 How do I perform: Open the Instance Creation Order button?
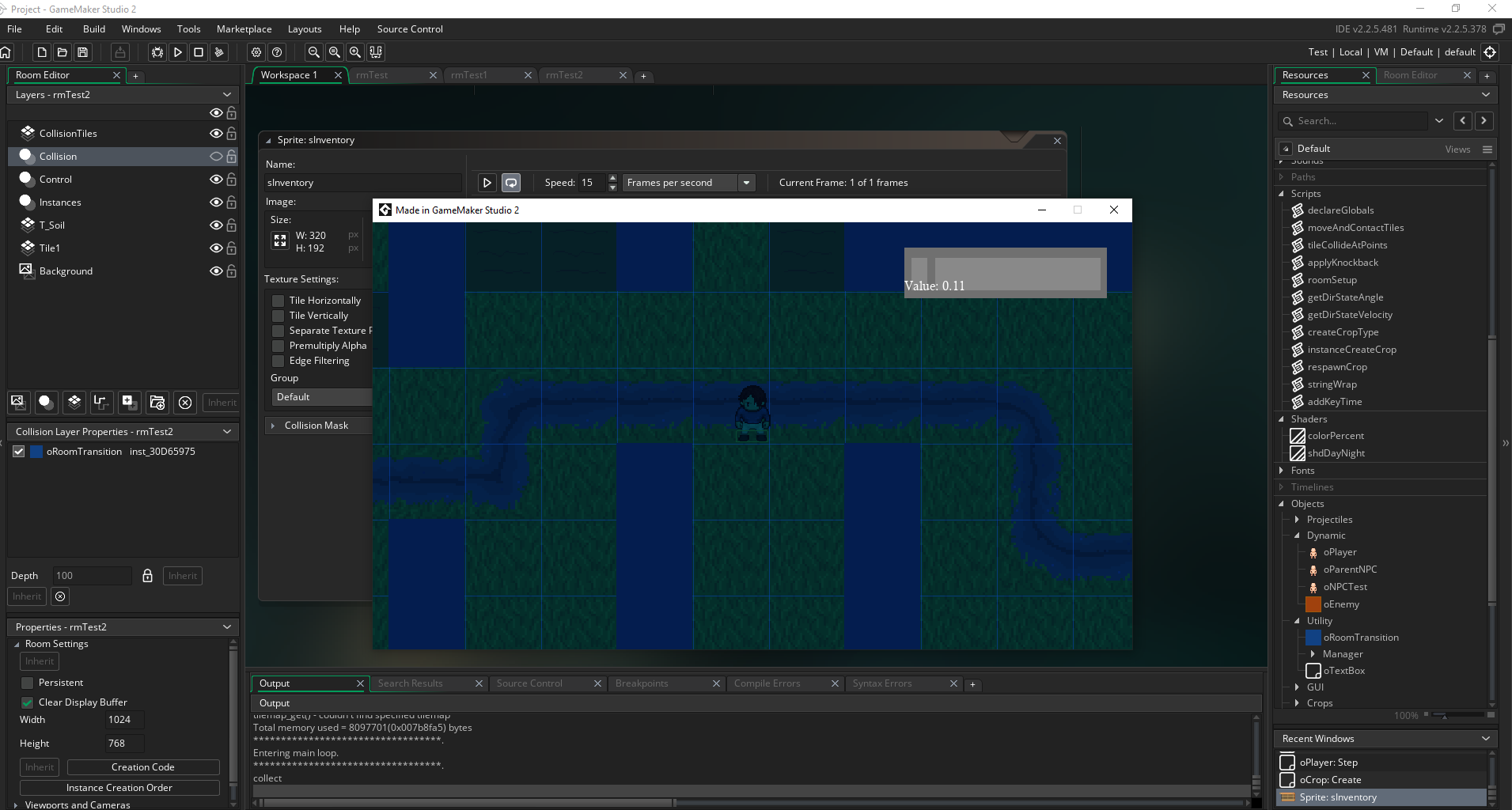tap(119, 788)
